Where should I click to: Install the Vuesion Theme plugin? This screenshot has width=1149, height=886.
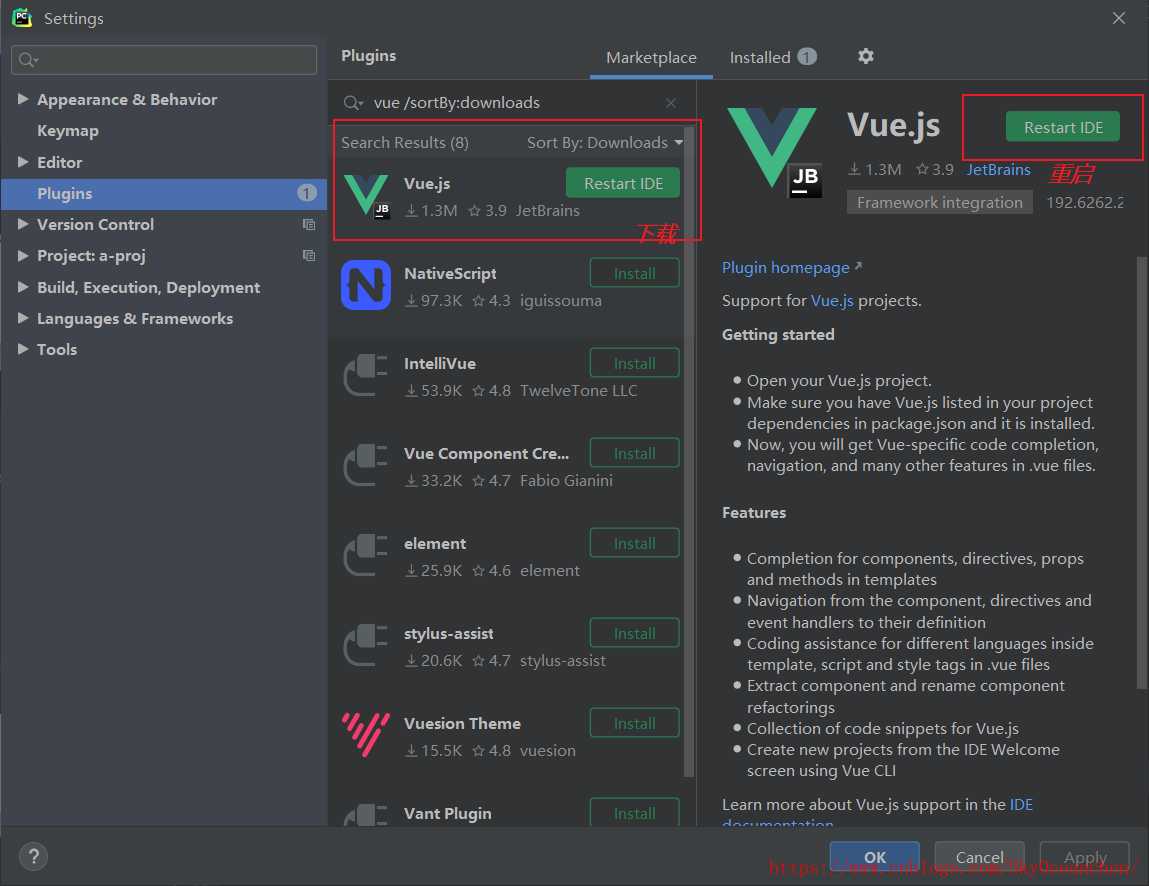(634, 724)
